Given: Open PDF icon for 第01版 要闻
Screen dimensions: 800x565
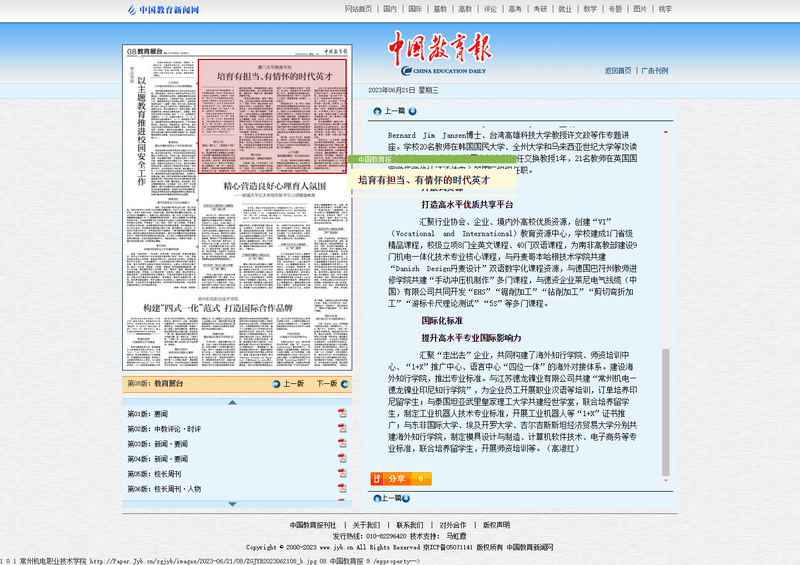Looking at the screenshot, I should (342, 414).
